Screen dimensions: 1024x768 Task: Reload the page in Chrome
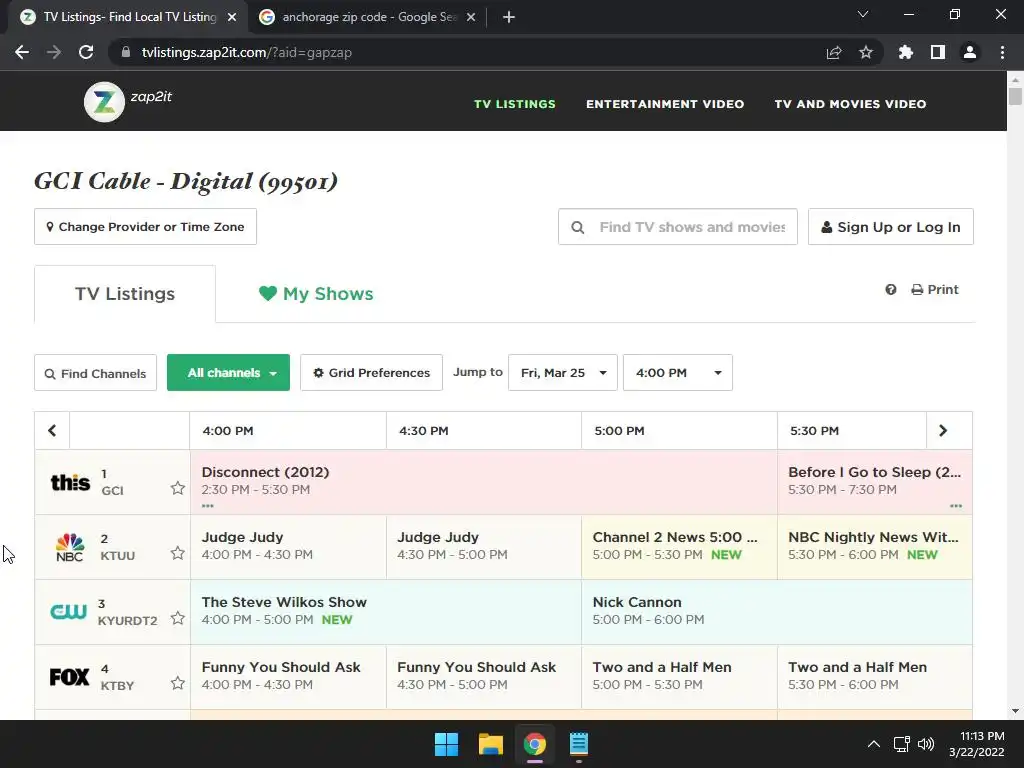click(x=86, y=52)
